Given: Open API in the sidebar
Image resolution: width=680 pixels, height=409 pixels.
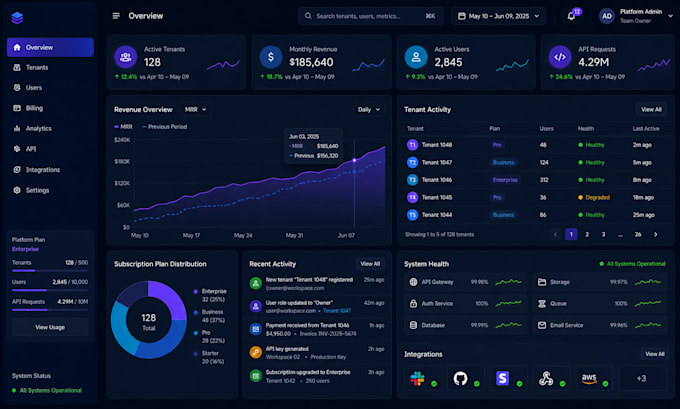Looking at the screenshot, I should 50,149.
